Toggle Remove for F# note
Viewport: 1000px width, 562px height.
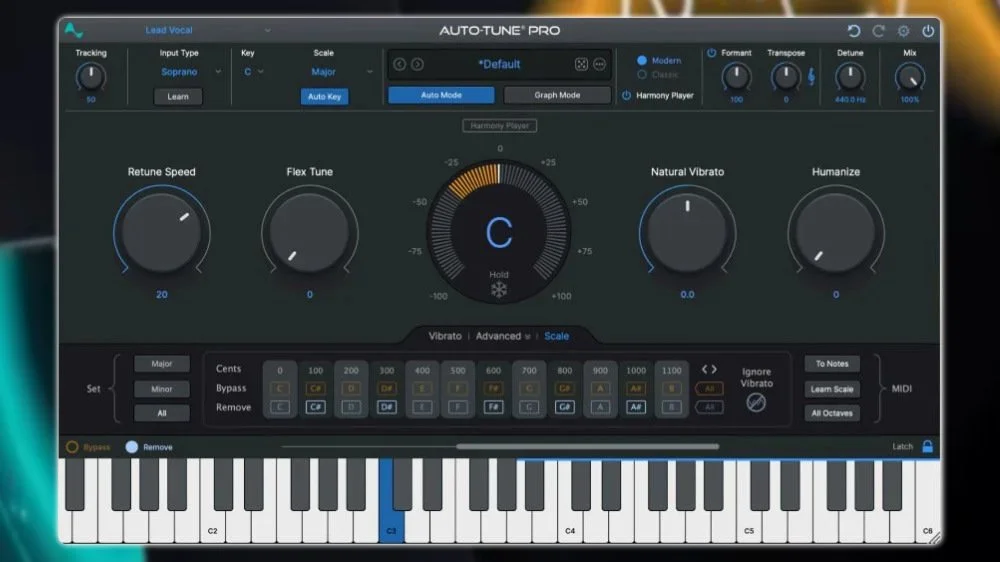coord(493,407)
